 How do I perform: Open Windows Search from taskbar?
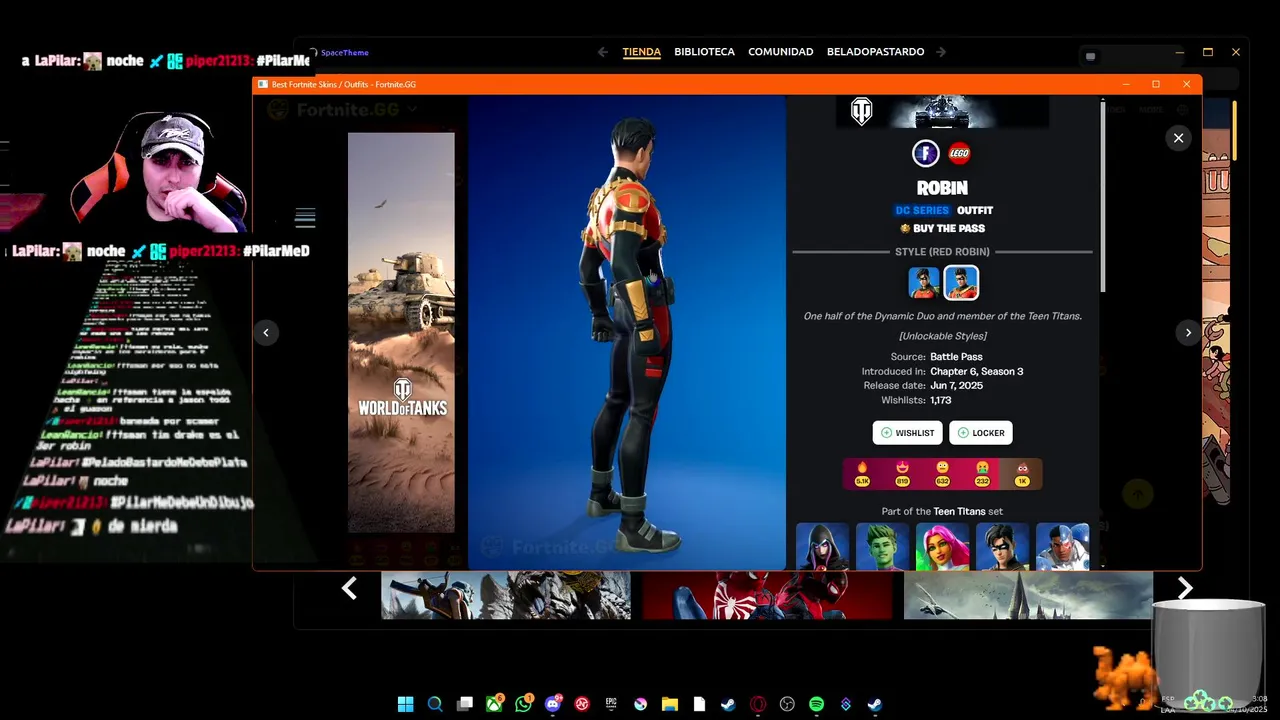[435, 704]
